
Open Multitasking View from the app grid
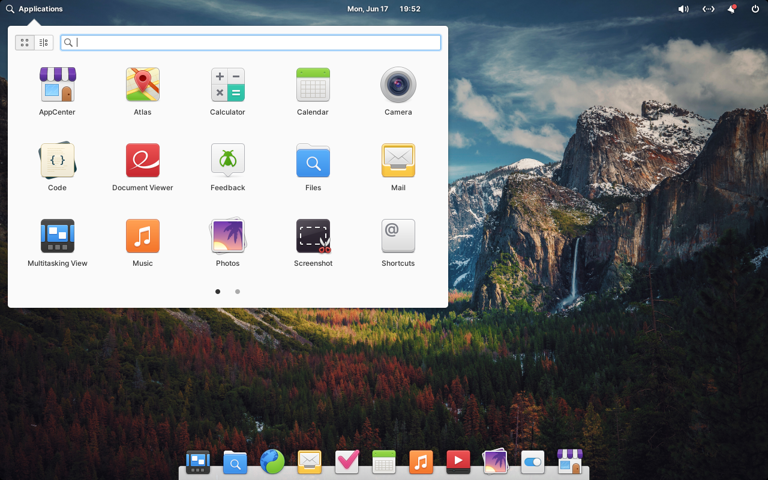(57, 242)
